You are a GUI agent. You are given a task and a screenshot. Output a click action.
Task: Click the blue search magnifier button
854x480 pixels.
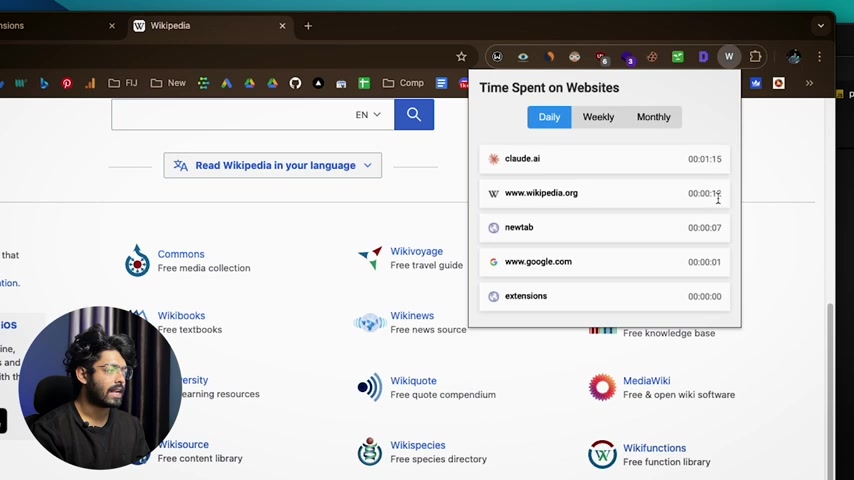pyautogui.click(x=414, y=114)
